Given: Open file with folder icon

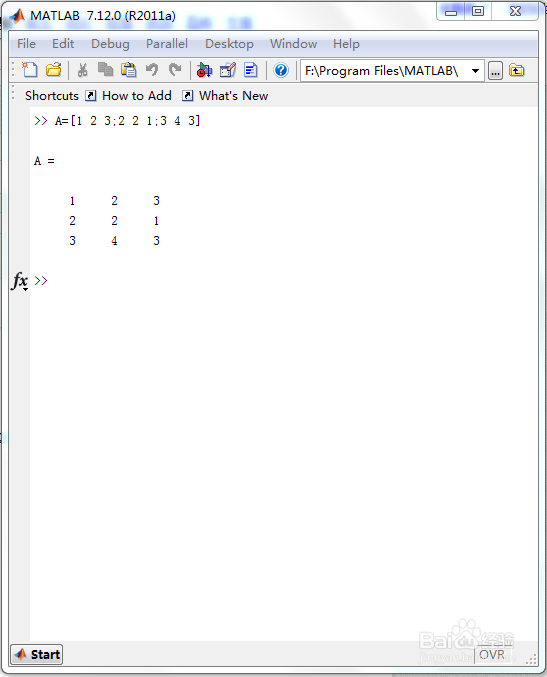Looking at the screenshot, I should click(54, 70).
